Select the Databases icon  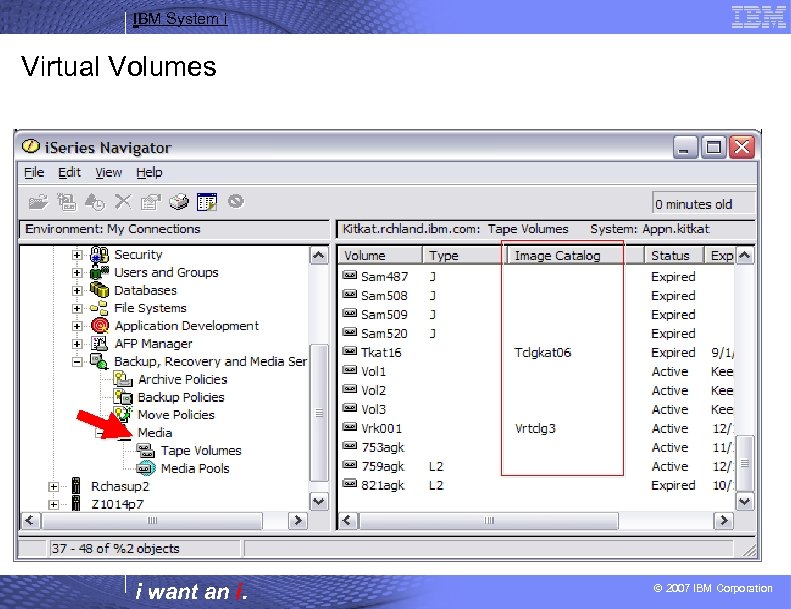99,290
